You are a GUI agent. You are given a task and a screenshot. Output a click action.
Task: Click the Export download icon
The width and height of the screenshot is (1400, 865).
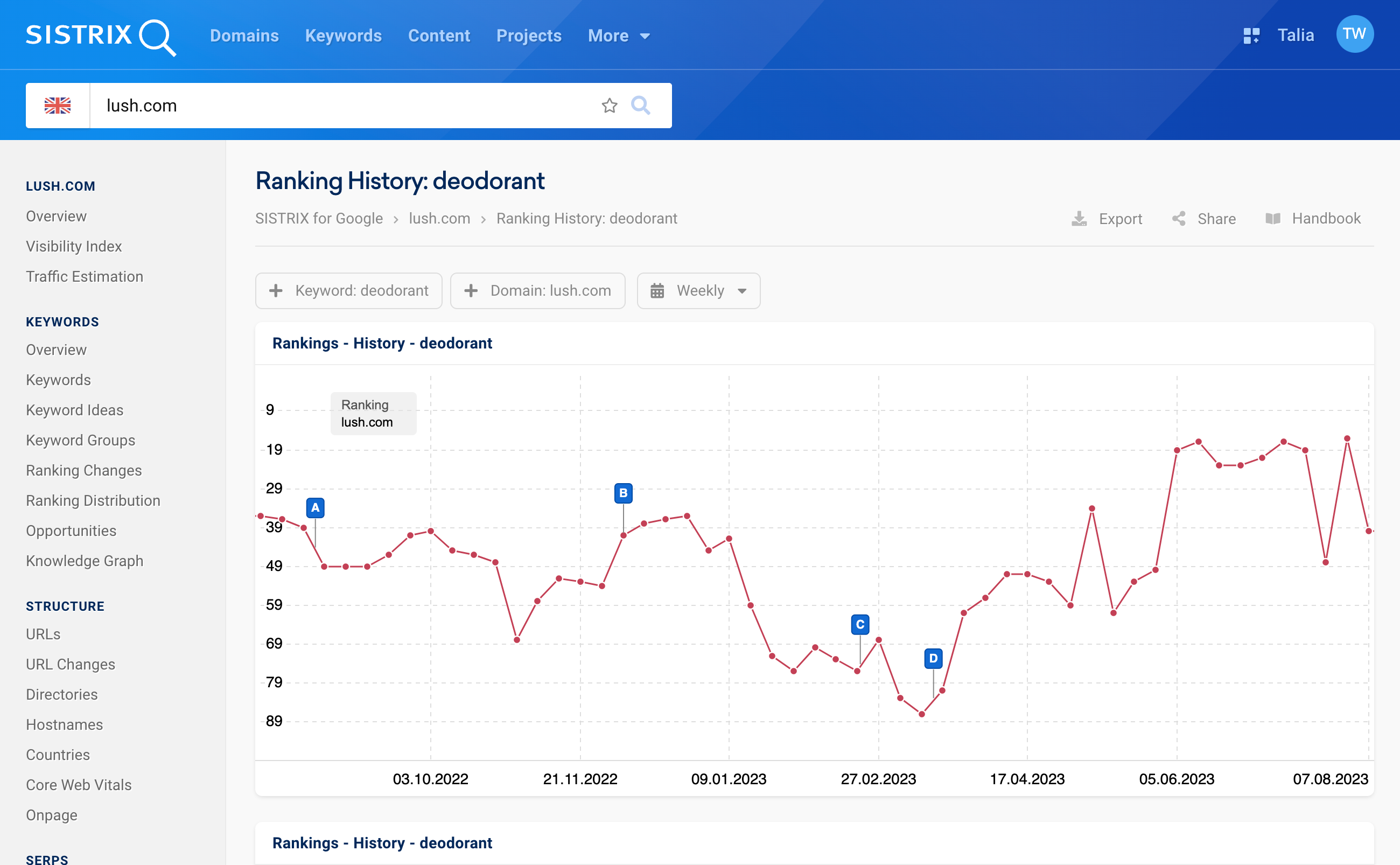(x=1079, y=219)
